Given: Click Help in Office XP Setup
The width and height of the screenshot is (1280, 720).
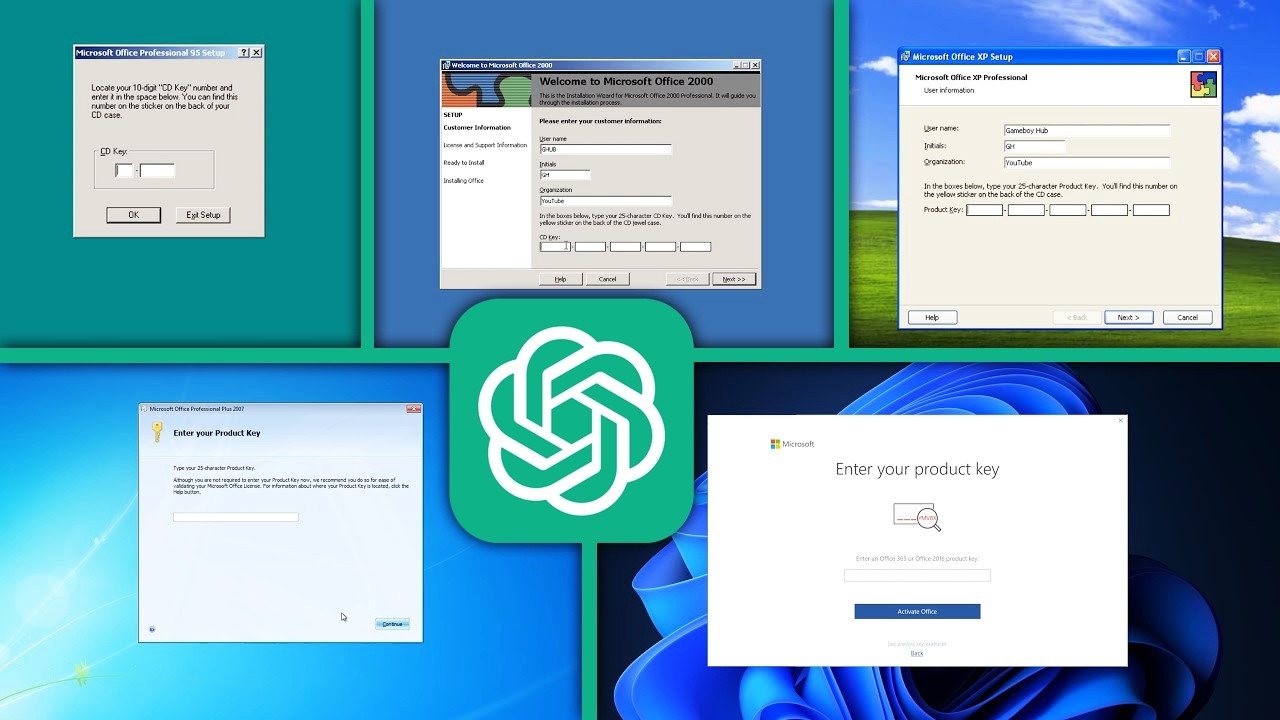Looking at the screenshot, I should pos(932,317).
